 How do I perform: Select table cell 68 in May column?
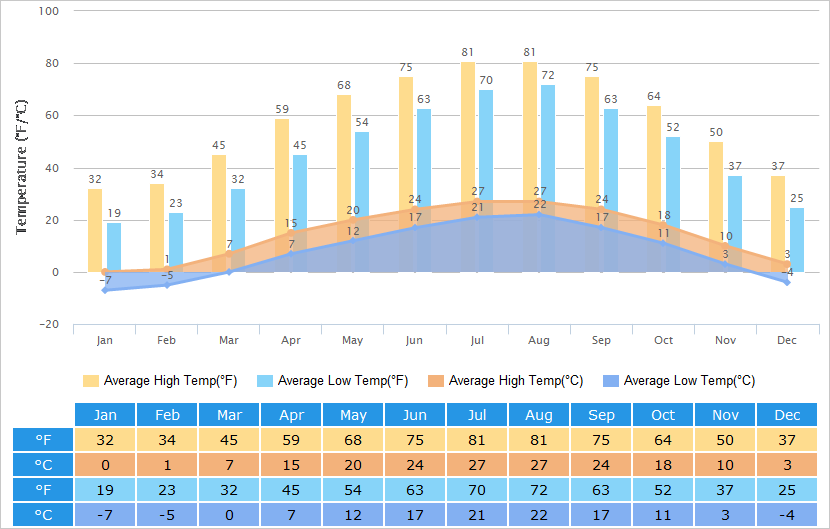353,440
